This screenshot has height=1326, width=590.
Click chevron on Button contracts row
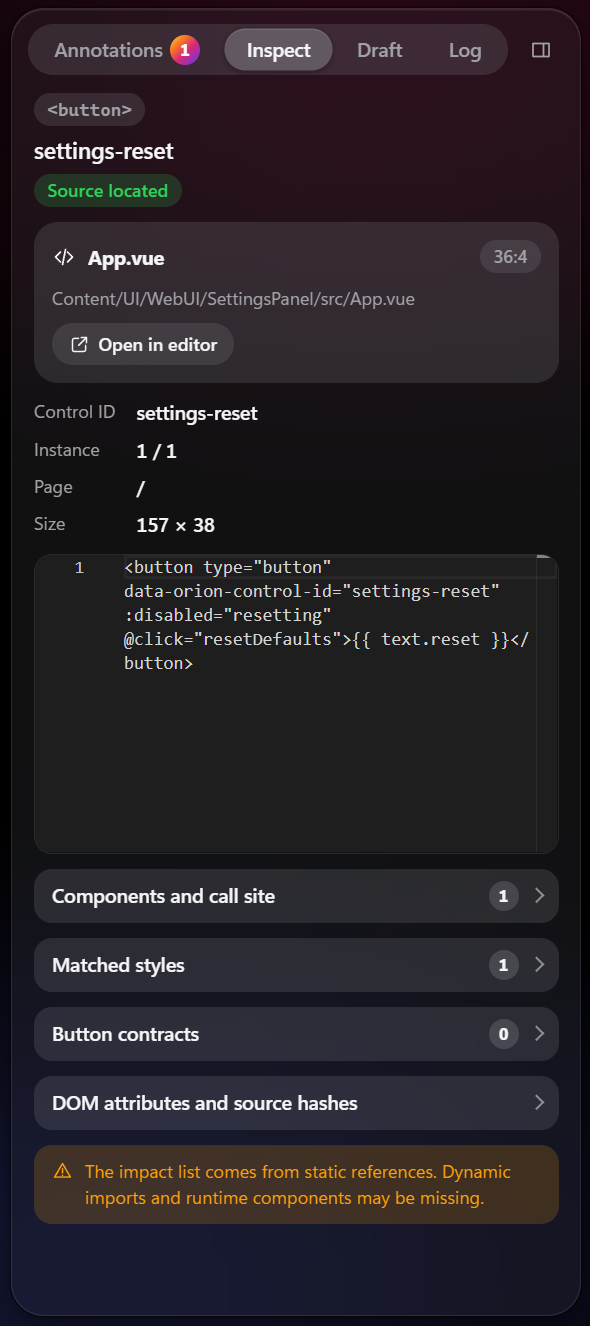tap(540, 1034)
